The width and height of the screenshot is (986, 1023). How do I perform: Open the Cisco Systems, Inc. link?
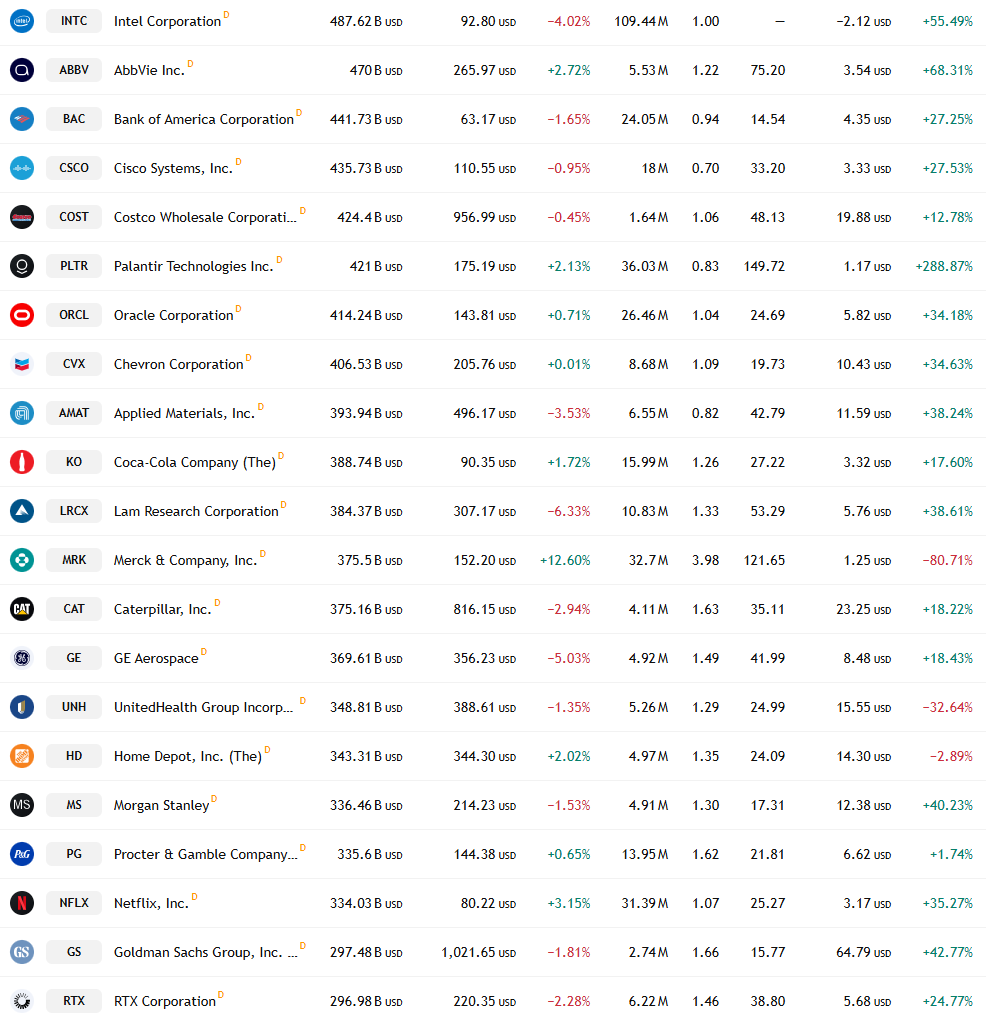pos(173,168)
